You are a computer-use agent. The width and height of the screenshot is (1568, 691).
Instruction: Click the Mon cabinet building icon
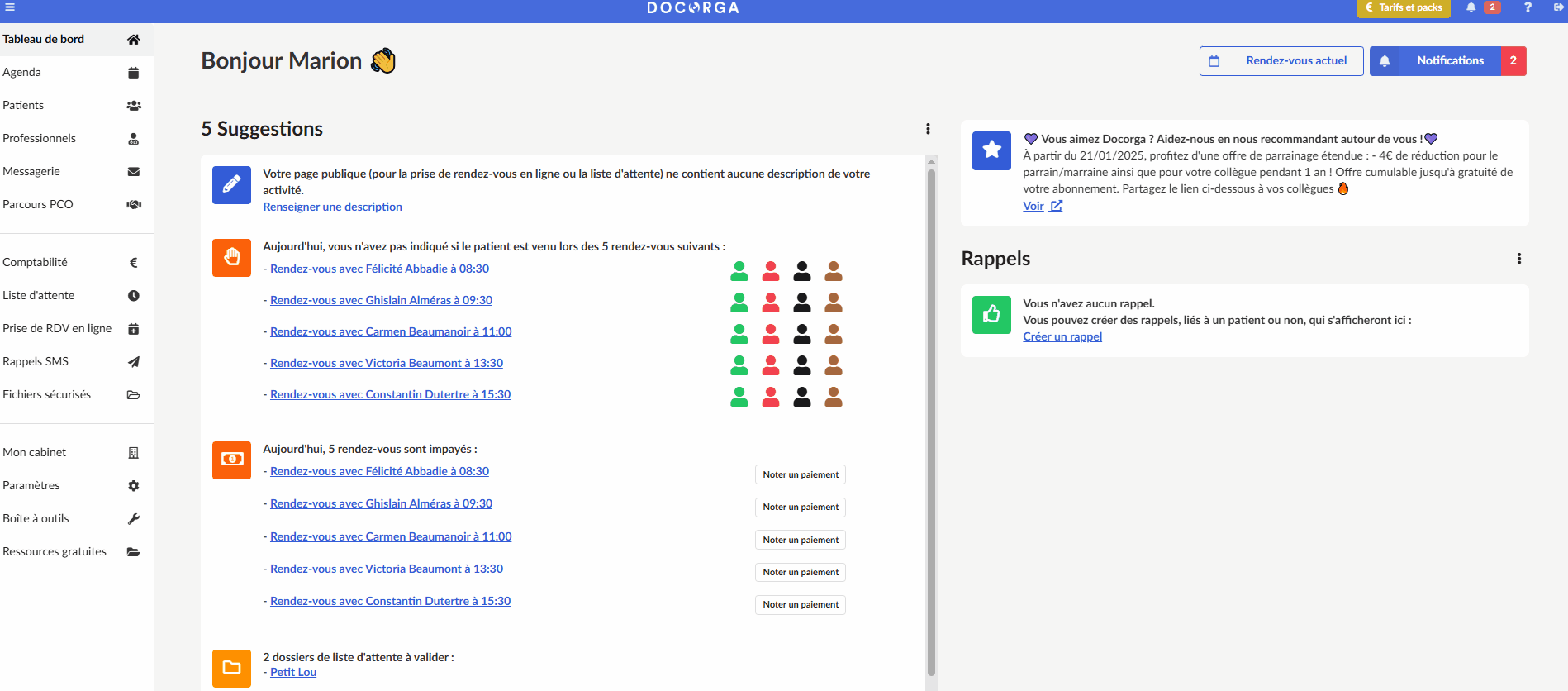[x=134, y=453]
